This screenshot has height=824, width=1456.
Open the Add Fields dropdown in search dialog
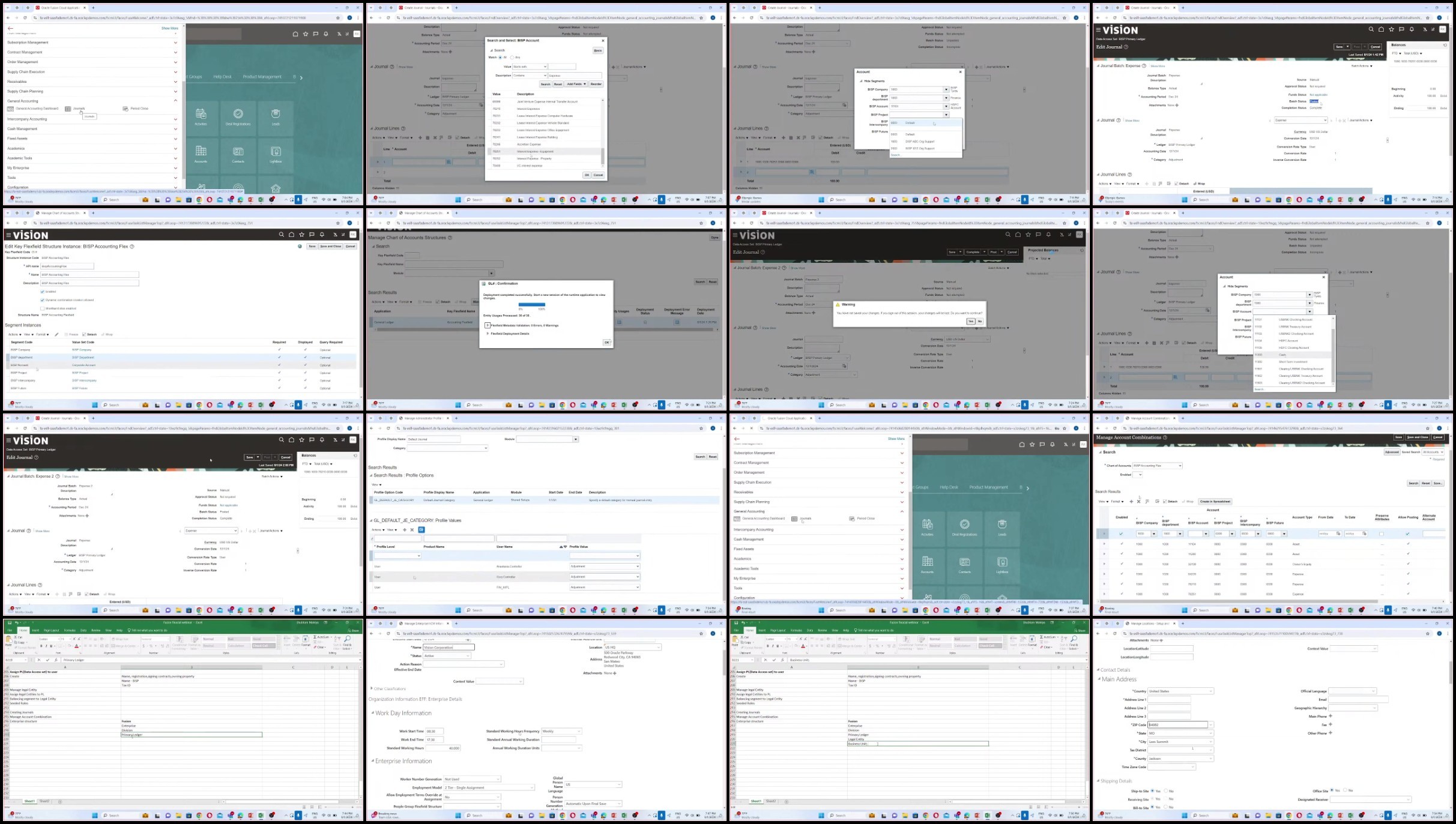pos(576,84)
